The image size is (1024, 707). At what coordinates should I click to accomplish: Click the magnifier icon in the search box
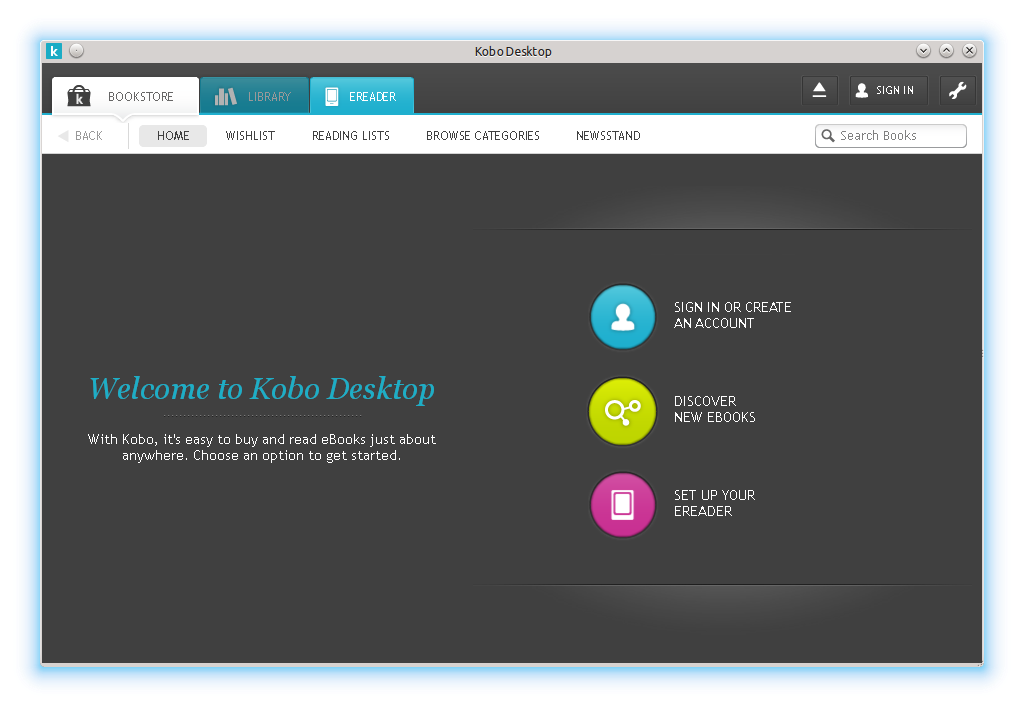(x=826, y=135)
